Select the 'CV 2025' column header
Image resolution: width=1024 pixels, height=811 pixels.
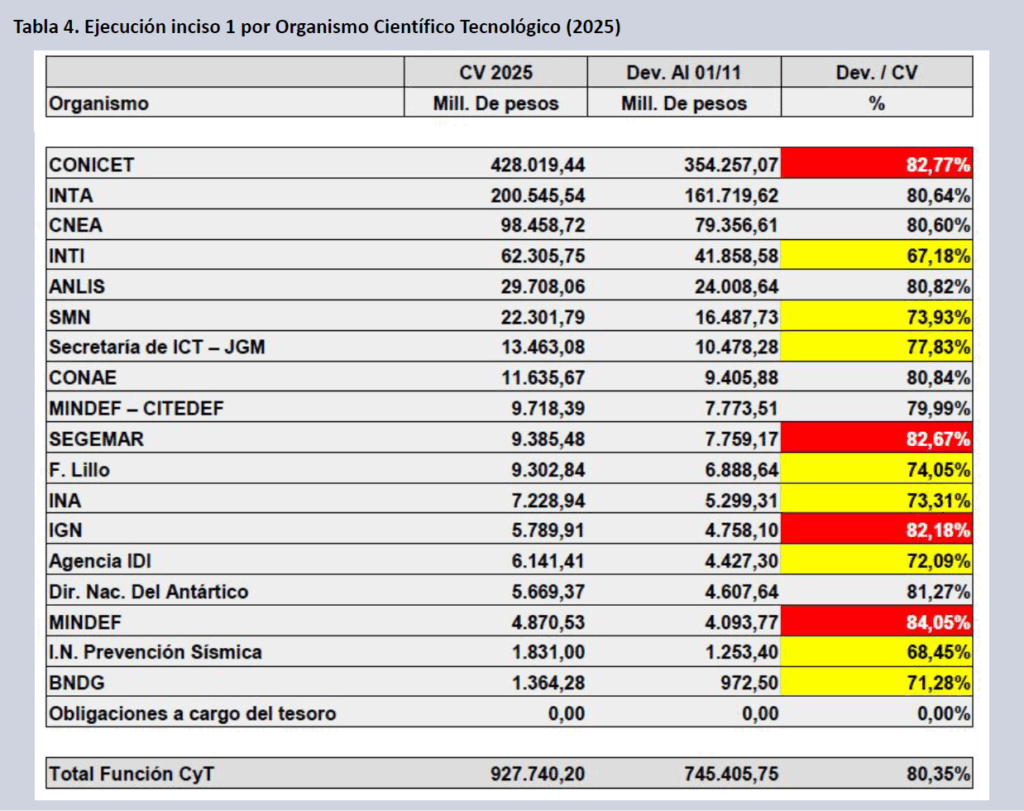coord(495,72)
